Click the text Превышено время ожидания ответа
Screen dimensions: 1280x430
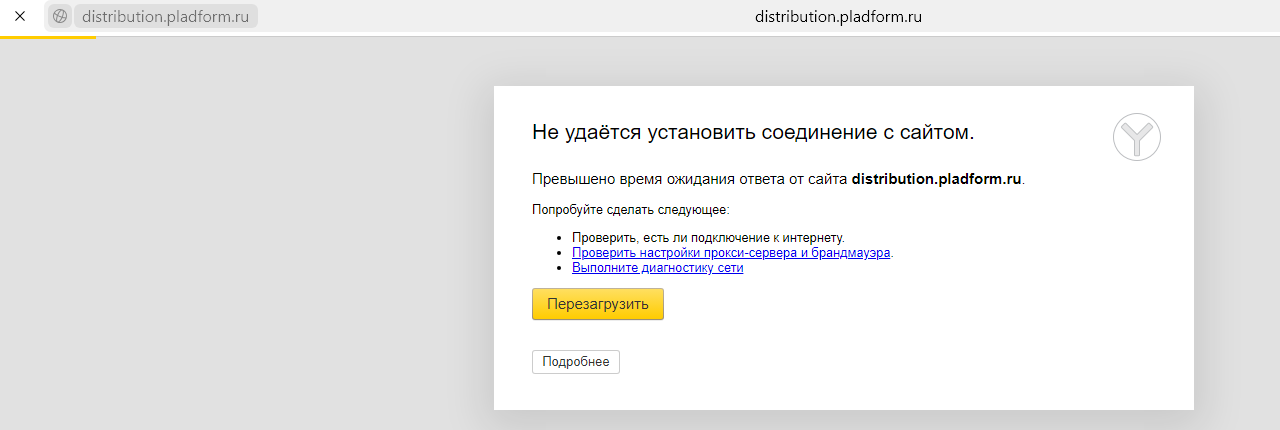tap(690, 180)
